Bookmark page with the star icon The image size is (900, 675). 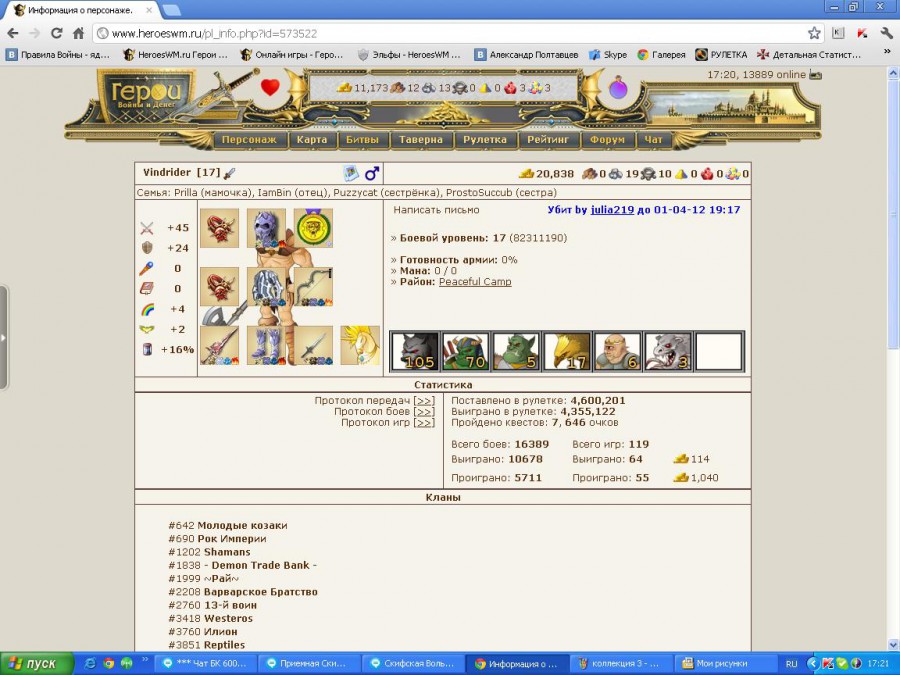click(x=815, y=33)
